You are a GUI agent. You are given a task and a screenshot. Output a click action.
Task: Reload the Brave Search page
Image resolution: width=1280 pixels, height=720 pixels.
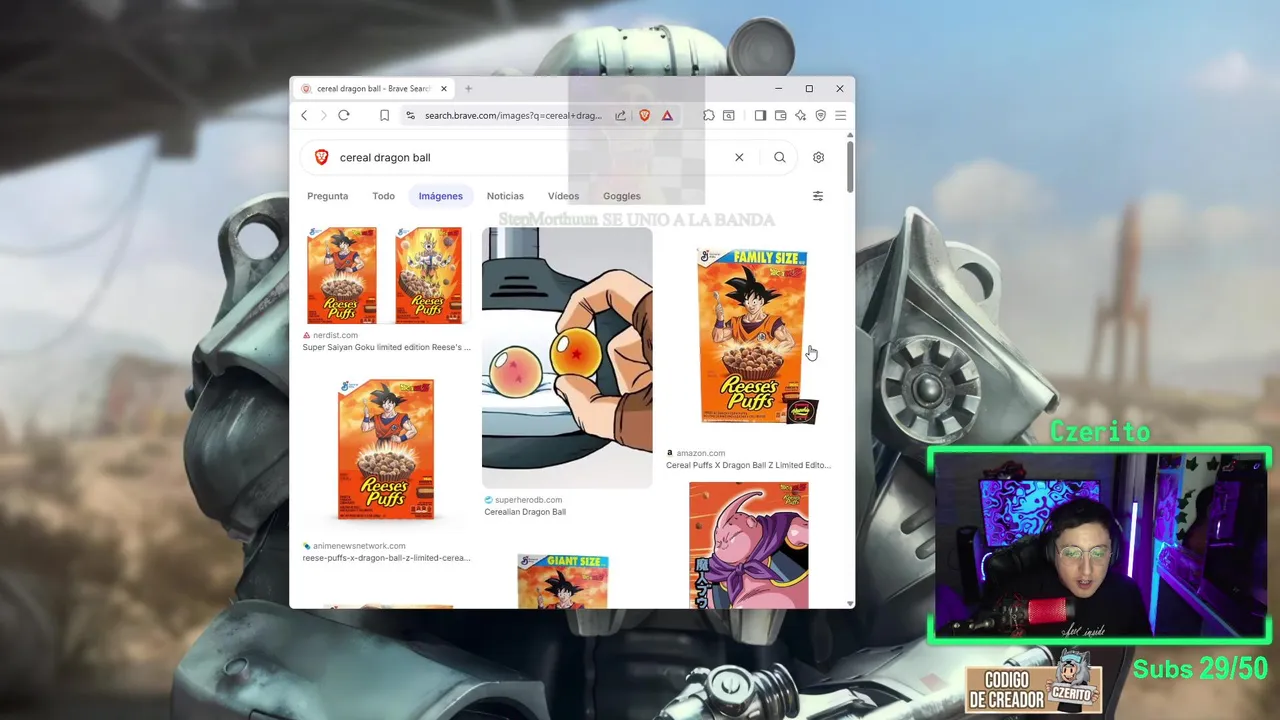pos(343,115)
